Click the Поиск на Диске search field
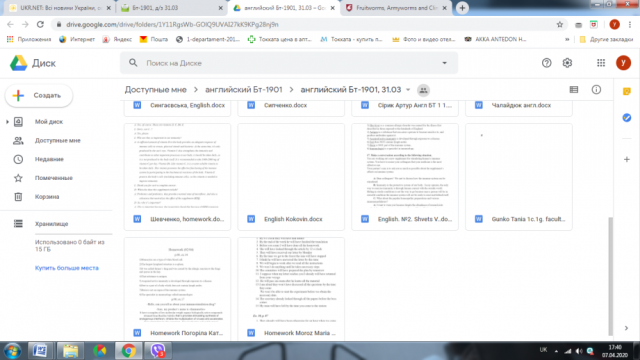 289,63
